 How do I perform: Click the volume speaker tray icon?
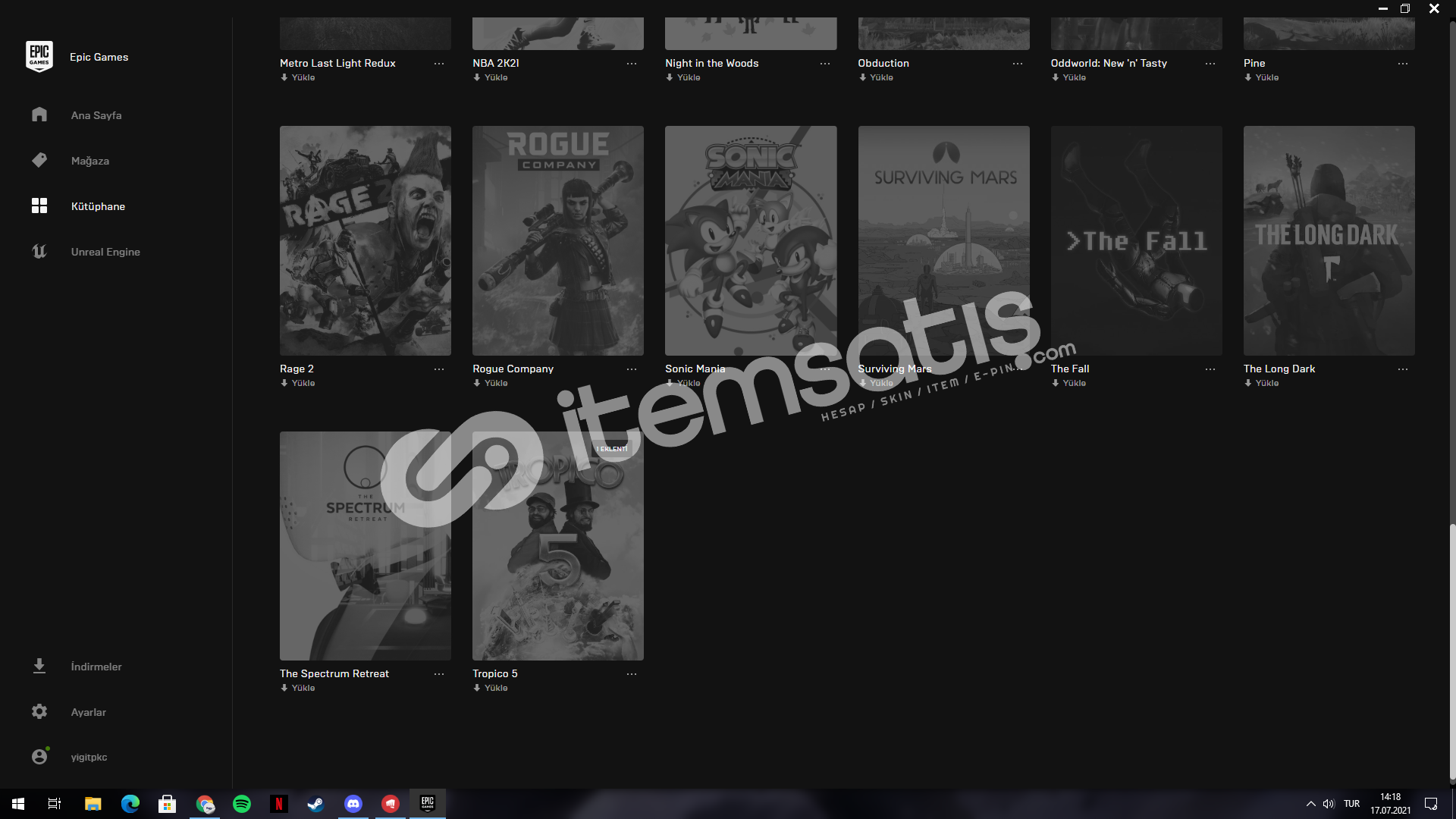click(x=1329, y=804)
